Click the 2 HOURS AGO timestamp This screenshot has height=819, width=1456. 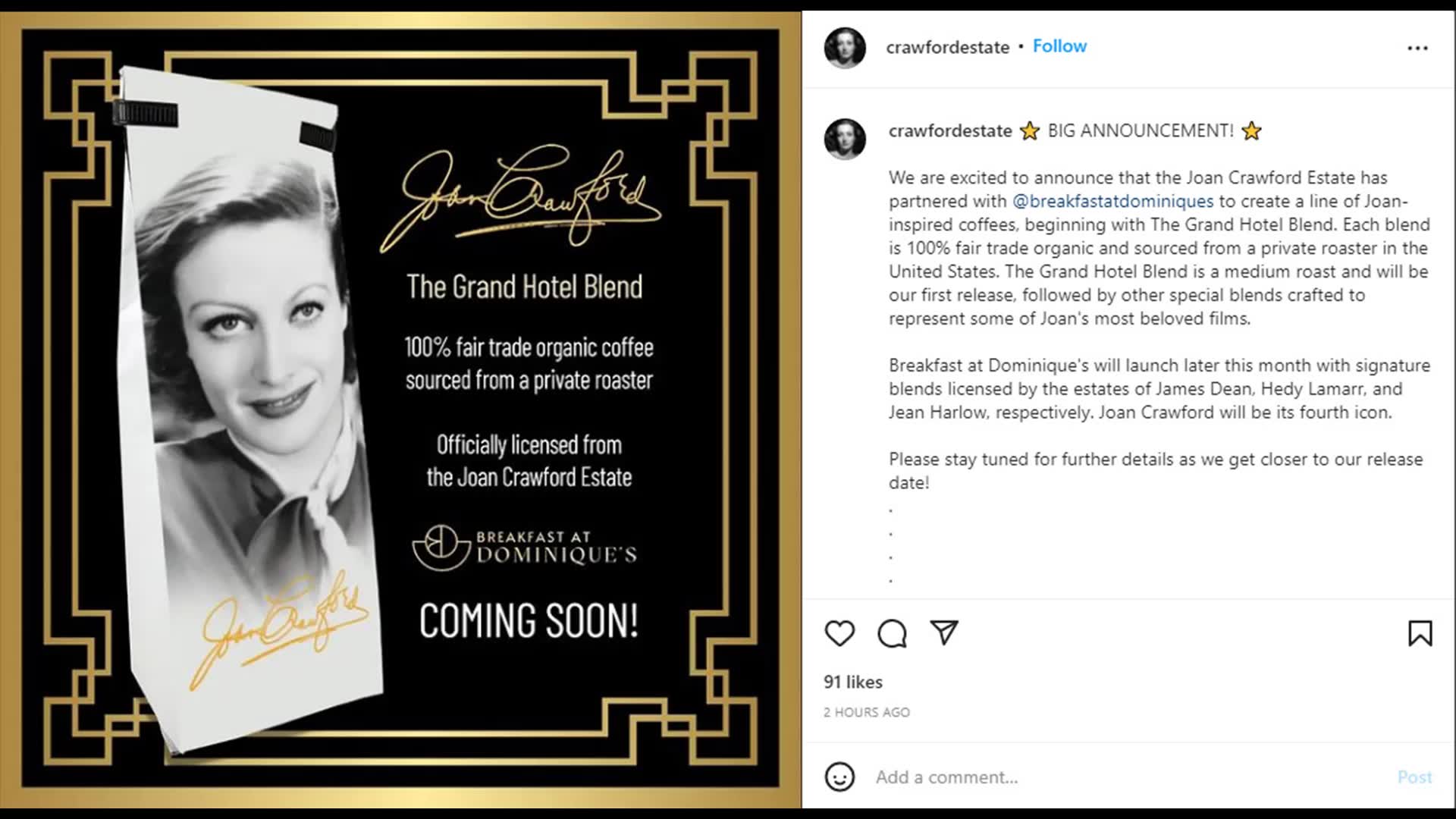pos(867,712)
